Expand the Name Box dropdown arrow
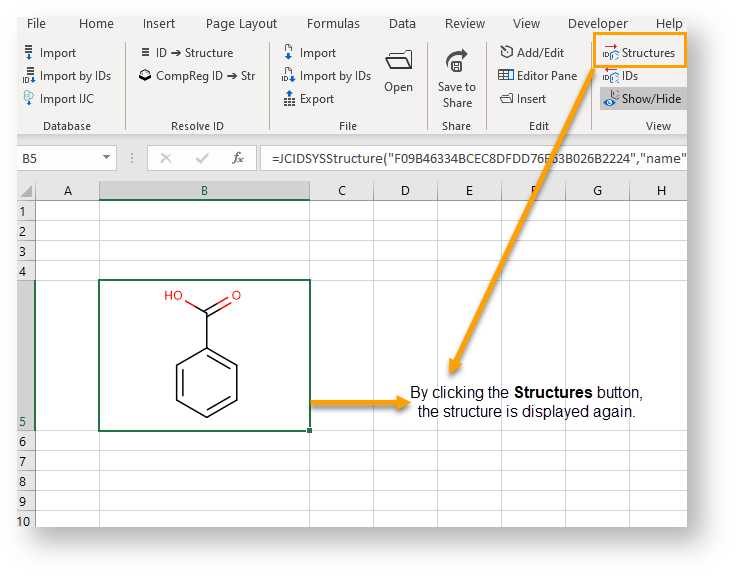The width and height of the screenshot is (735, 575). click(107, 158)
